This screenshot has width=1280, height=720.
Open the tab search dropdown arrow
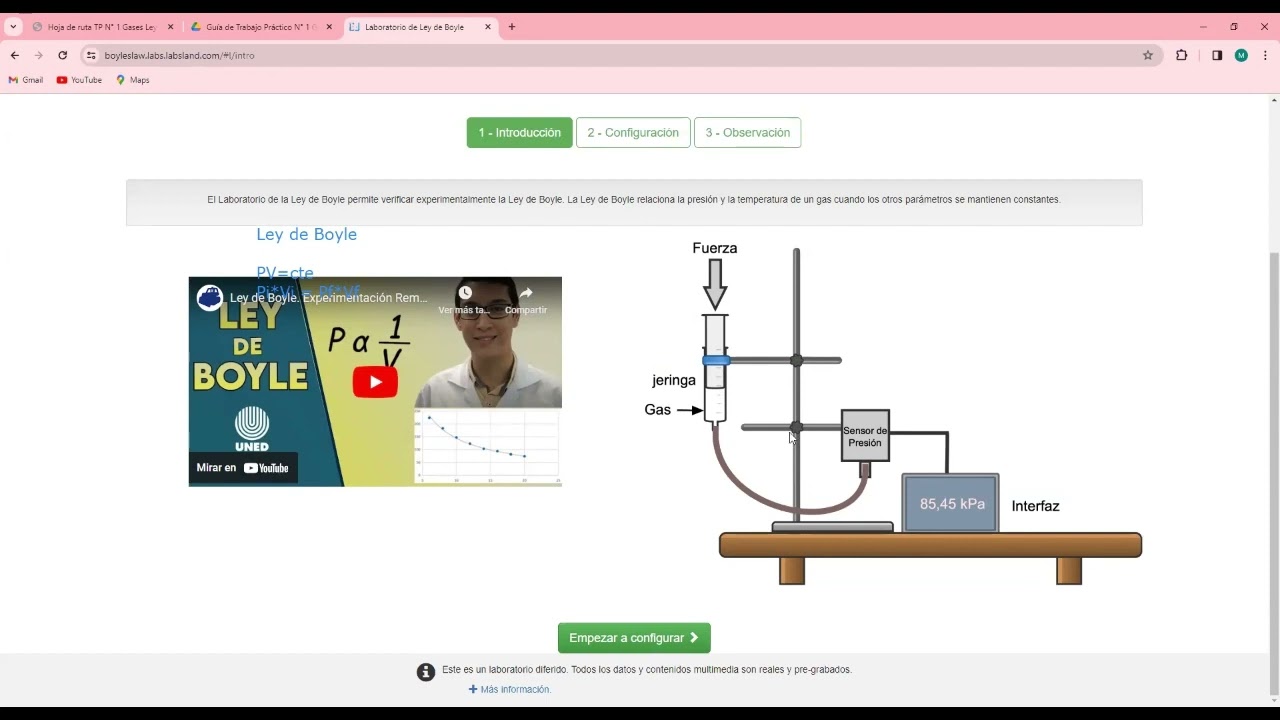pos(13,27)
